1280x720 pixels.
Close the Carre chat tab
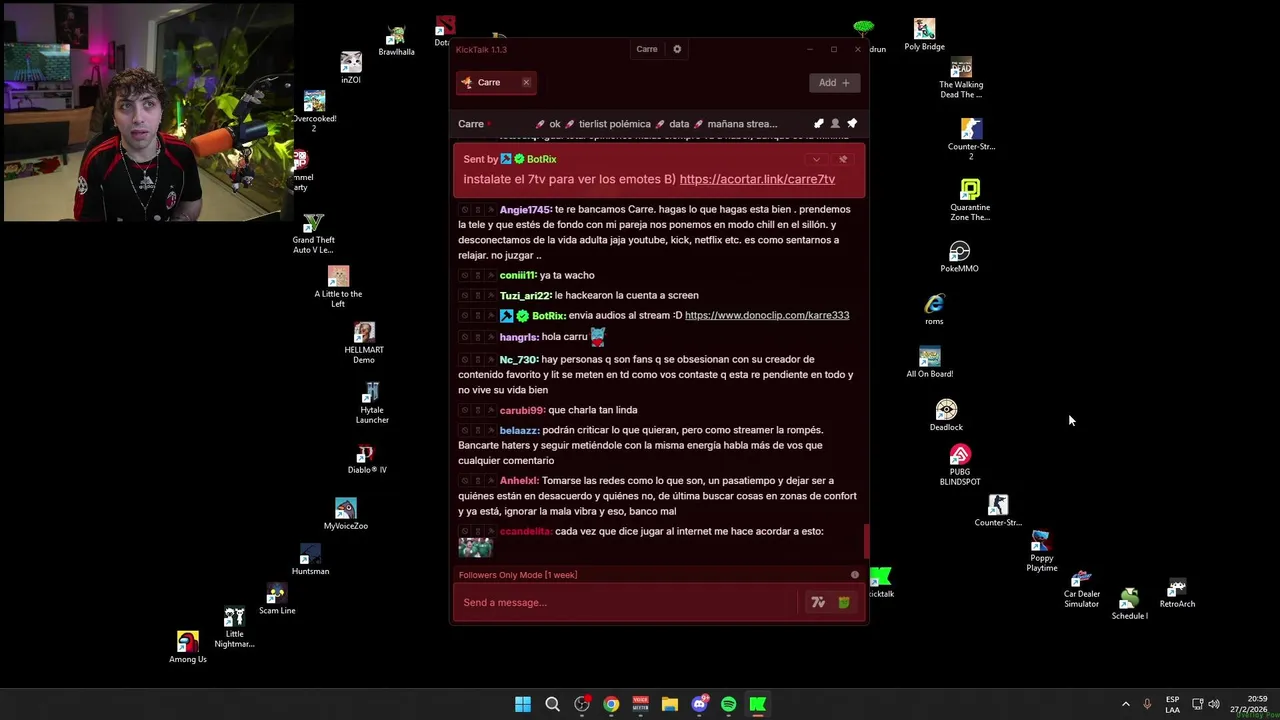[x=526, y=82]
